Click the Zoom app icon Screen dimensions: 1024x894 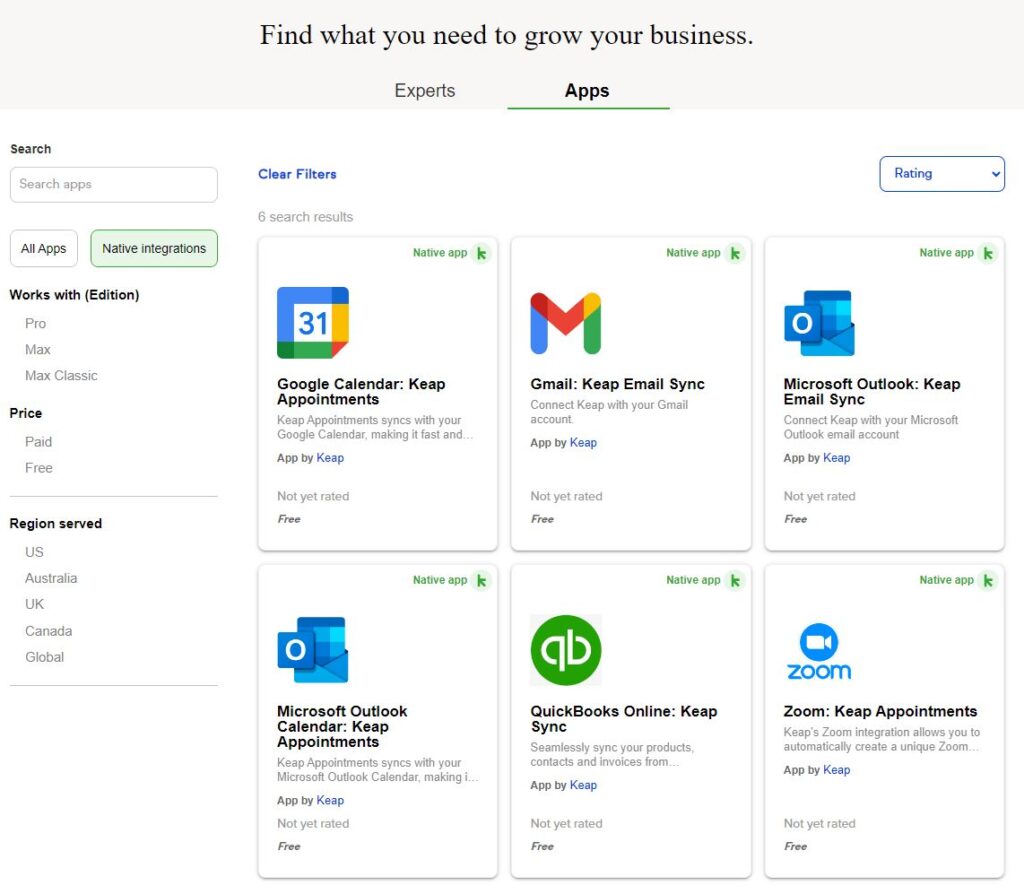coord(819,652)
